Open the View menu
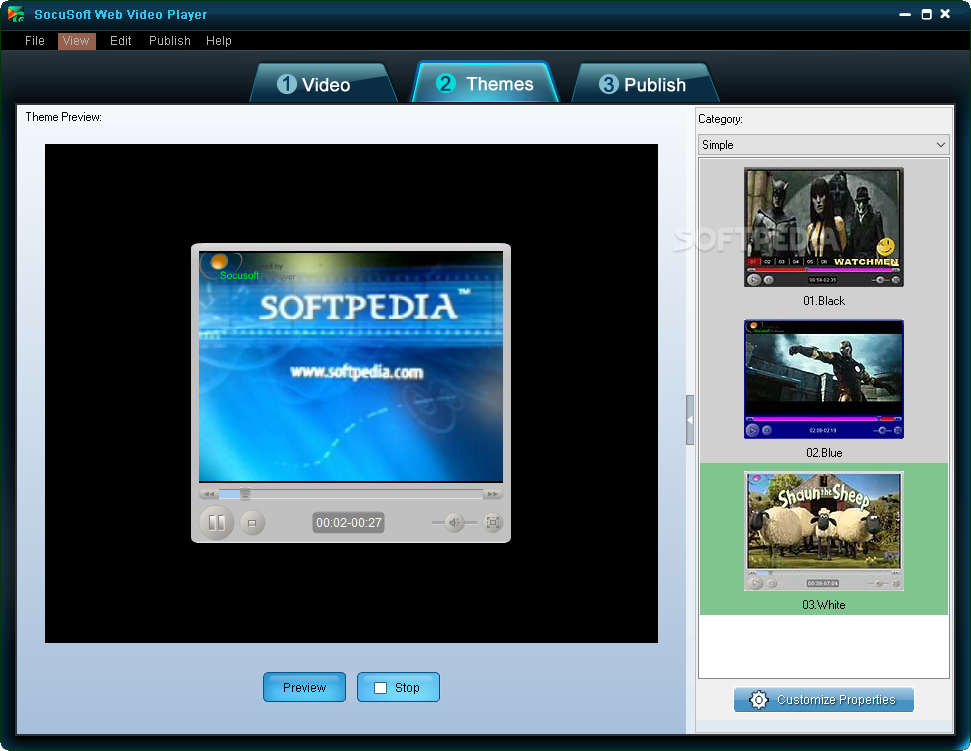 click(x=76, y=41)
